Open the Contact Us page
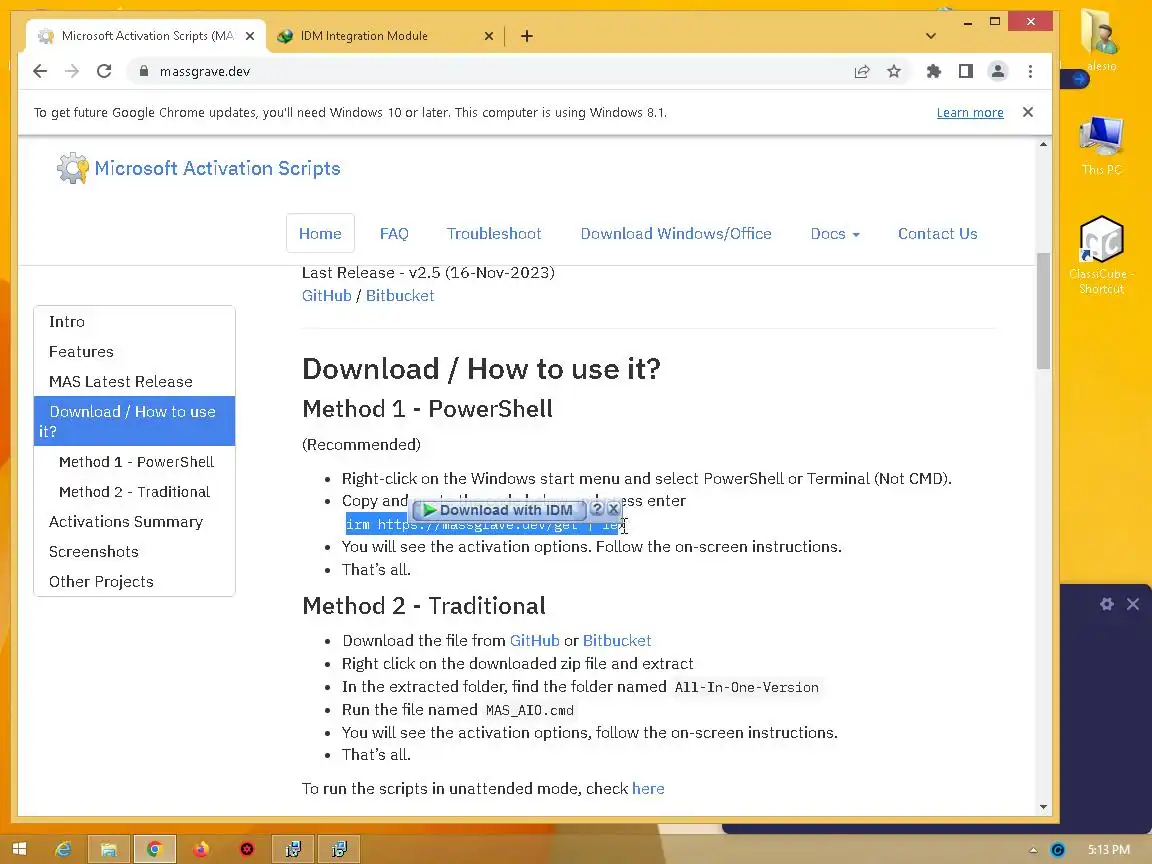 937,234
